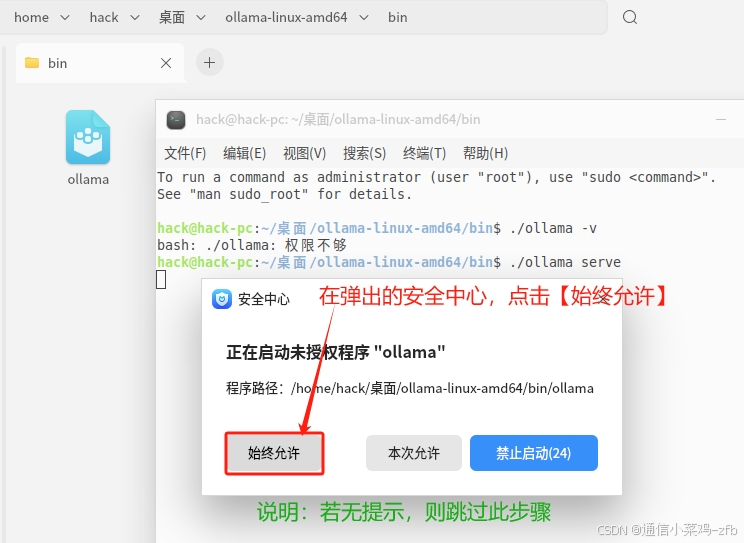
Task: Open the 搜索(S) terminal menu
Action: click(364, 153)
